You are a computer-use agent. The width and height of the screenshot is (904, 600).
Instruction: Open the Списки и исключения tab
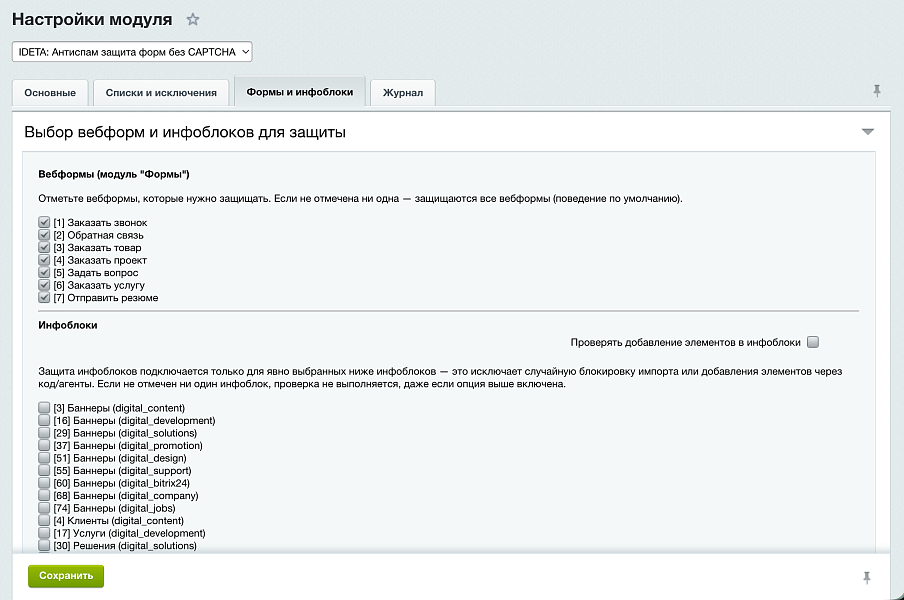click(x=161, y=93)
